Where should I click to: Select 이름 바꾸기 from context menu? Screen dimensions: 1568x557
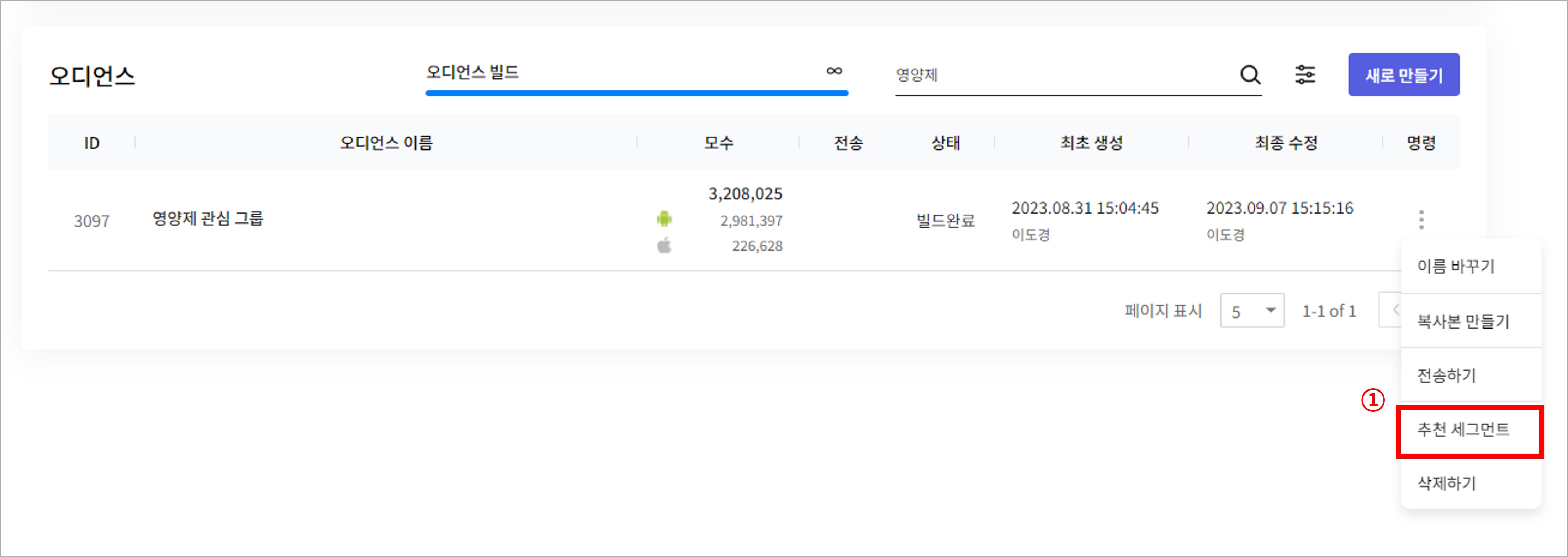(x=1455, y=266)
